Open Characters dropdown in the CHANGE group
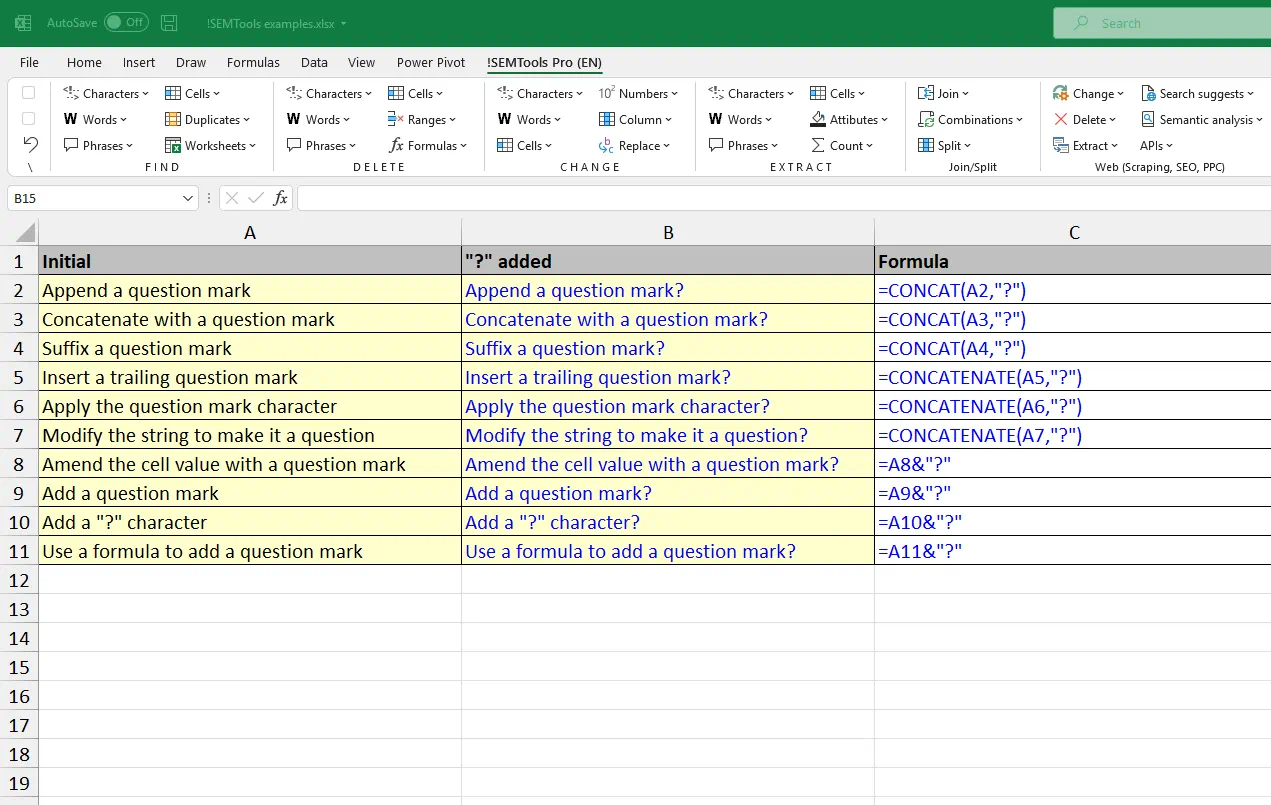Viewport: 1271px width, 805px height. click(x=540, y=93)
